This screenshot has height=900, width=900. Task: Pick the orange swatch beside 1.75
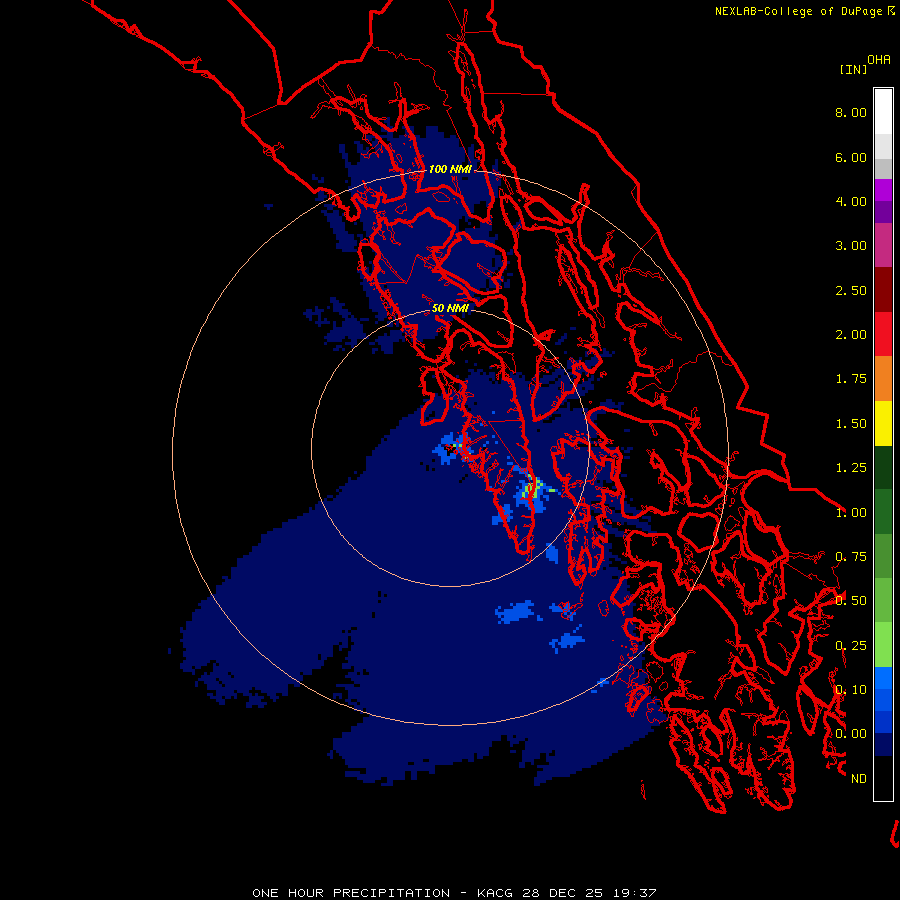(x=883, y=379)
